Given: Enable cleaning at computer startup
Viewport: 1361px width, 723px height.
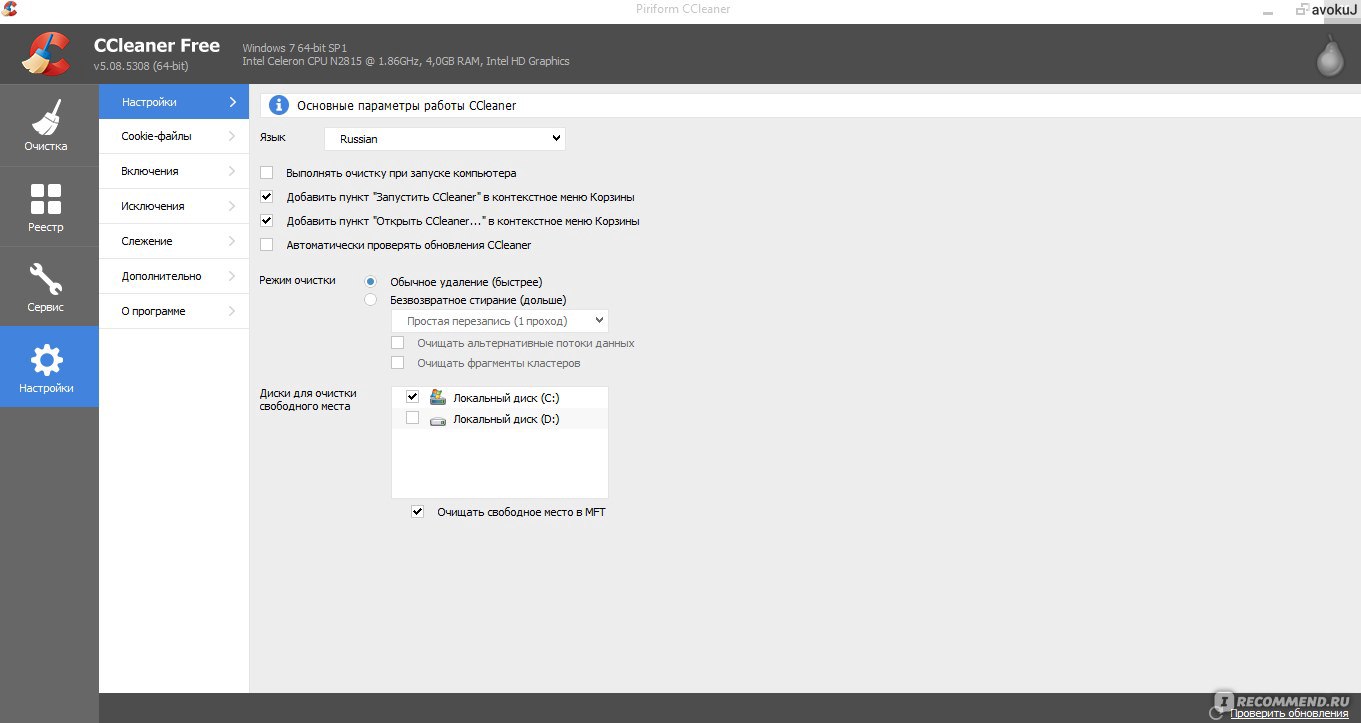Looking at the screenshot, I should [x=266, y=173].
